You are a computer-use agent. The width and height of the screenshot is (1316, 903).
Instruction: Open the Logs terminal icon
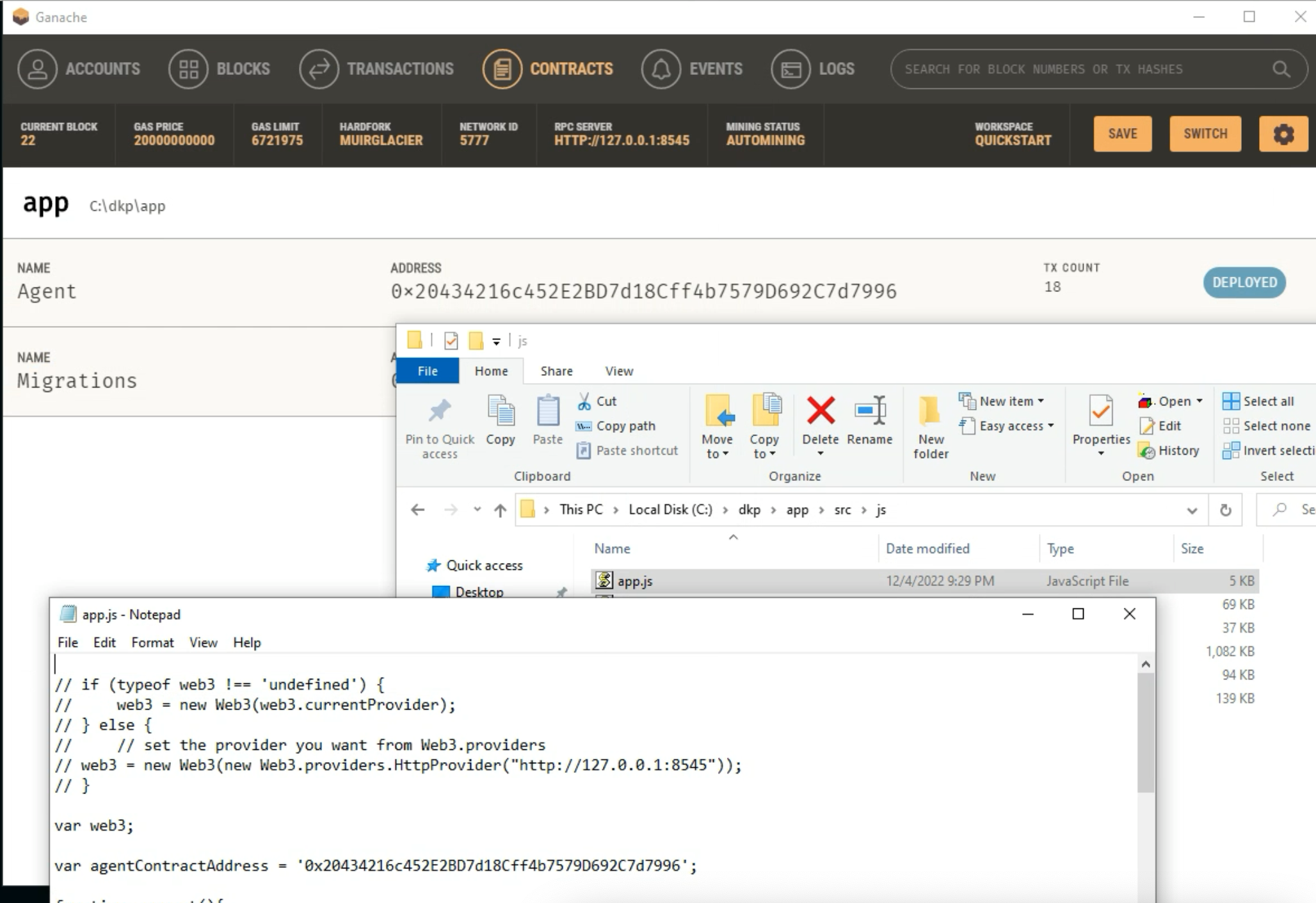click(790, 69)
